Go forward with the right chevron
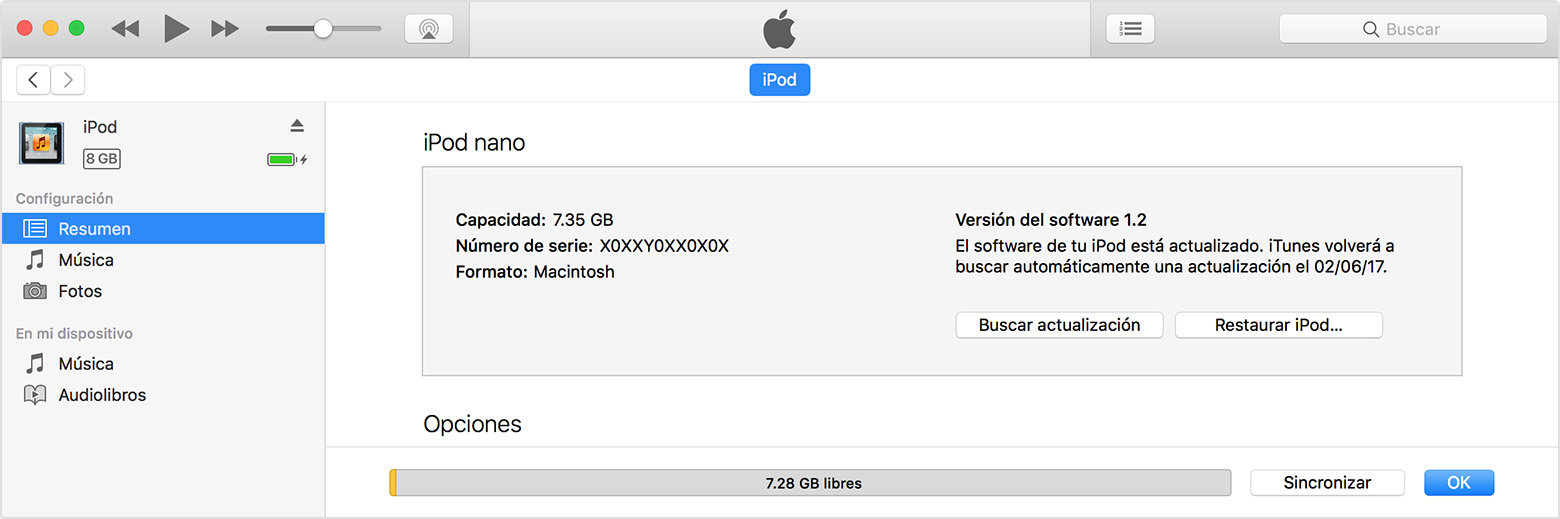 point(68,80)
